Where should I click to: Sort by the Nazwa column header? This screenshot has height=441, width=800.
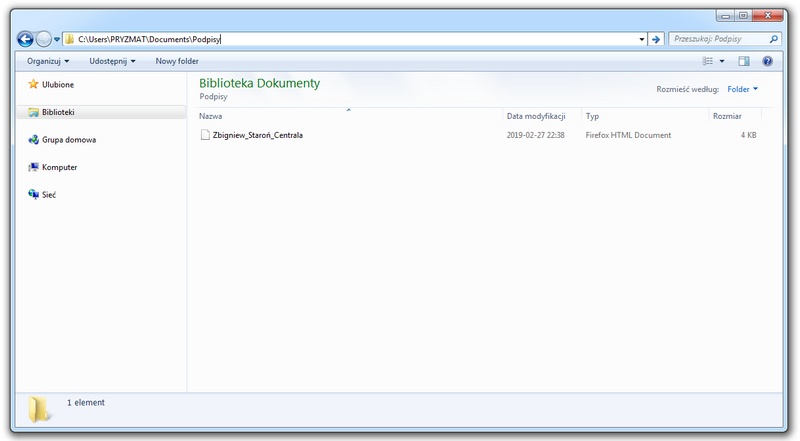pos(349,116)
